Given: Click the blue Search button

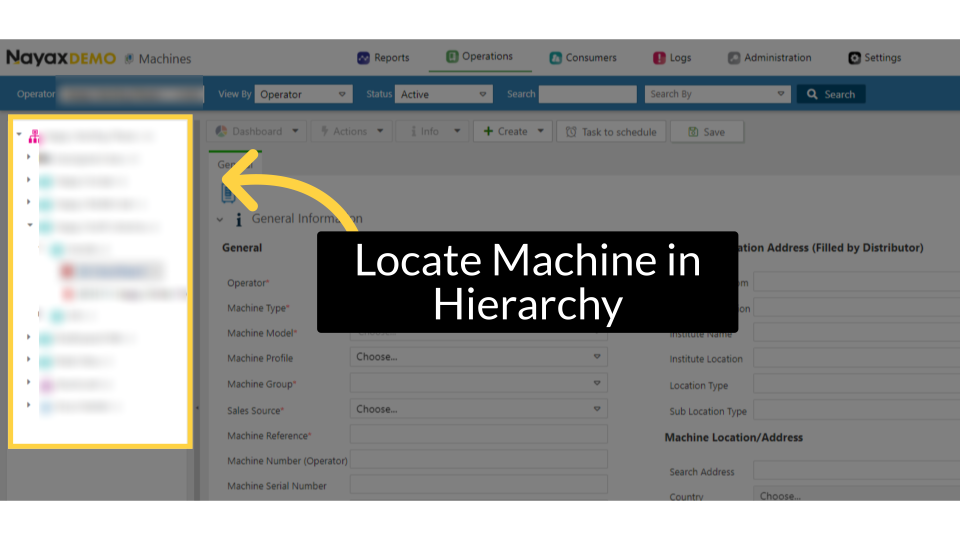Looking at the screenshot, I should tap(831, 94).
